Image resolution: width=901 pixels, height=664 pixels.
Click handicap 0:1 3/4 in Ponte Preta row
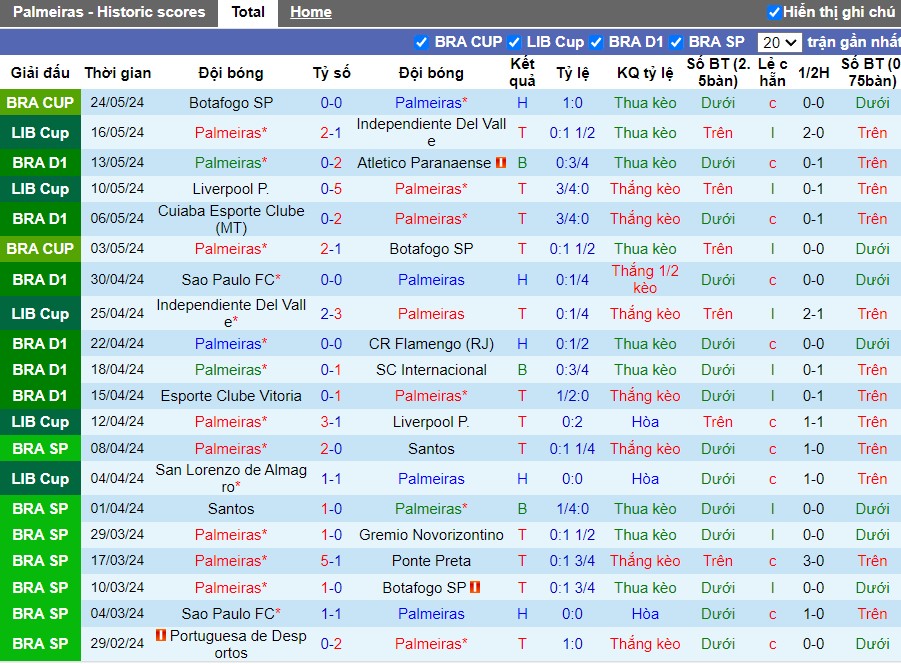coord(572,561)
